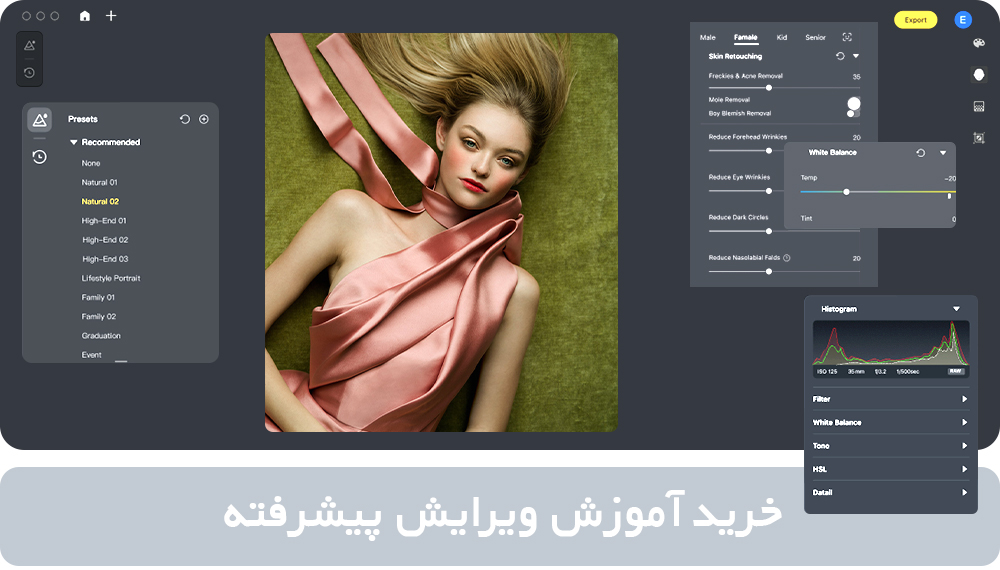Screen dimensions: 1000x570
Task: Open history icon in top-left mini toolbar
Action: 29,73
